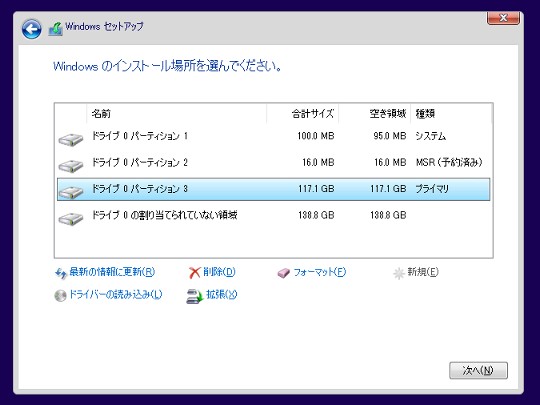
Task: Click the blue back arrow button
Action: point(31,29)
